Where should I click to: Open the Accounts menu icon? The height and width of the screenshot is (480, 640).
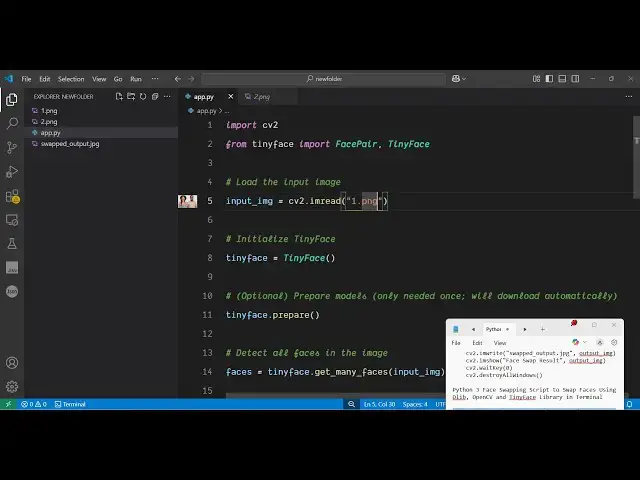(x=12, y=362)
